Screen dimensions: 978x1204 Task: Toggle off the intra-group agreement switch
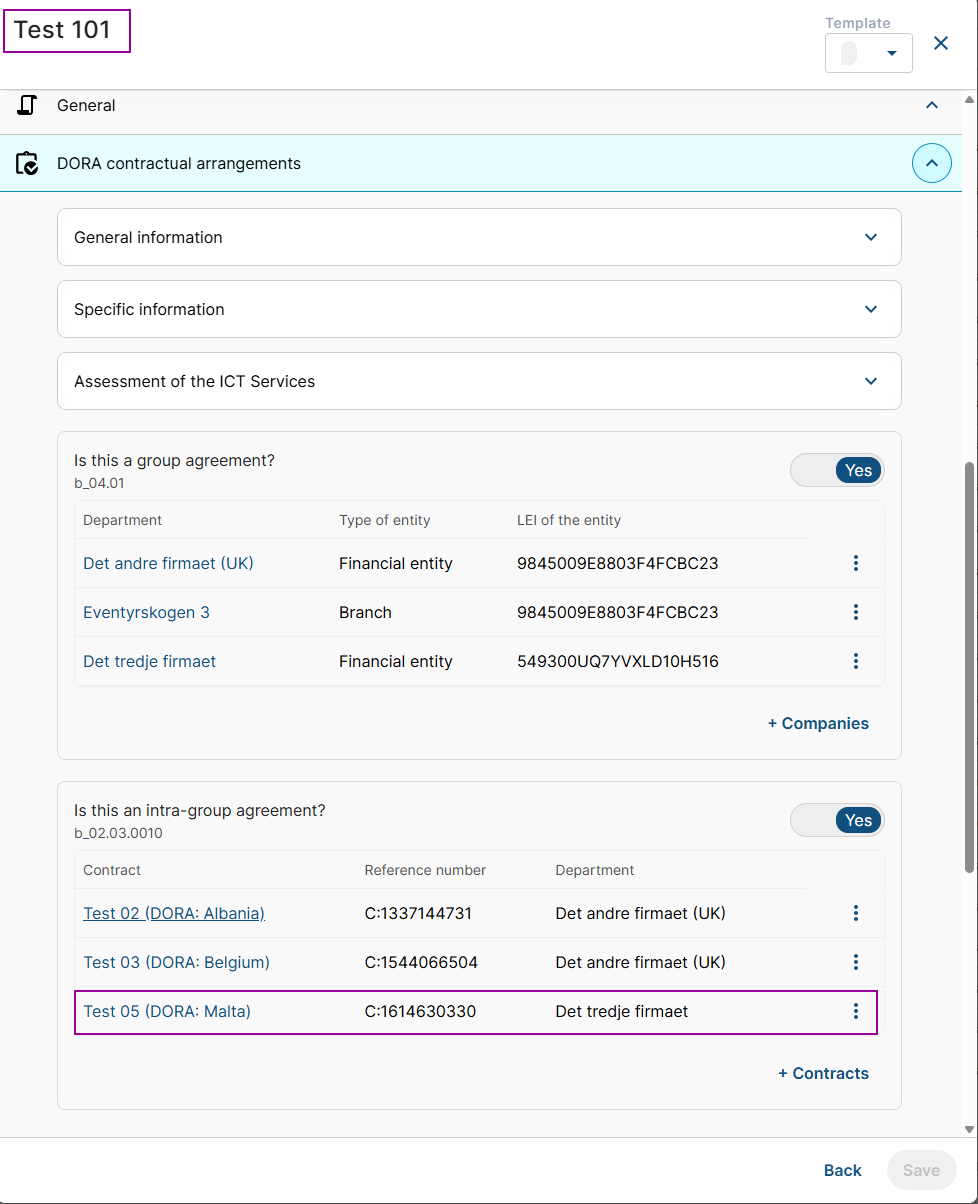click(x=837, y=820)
